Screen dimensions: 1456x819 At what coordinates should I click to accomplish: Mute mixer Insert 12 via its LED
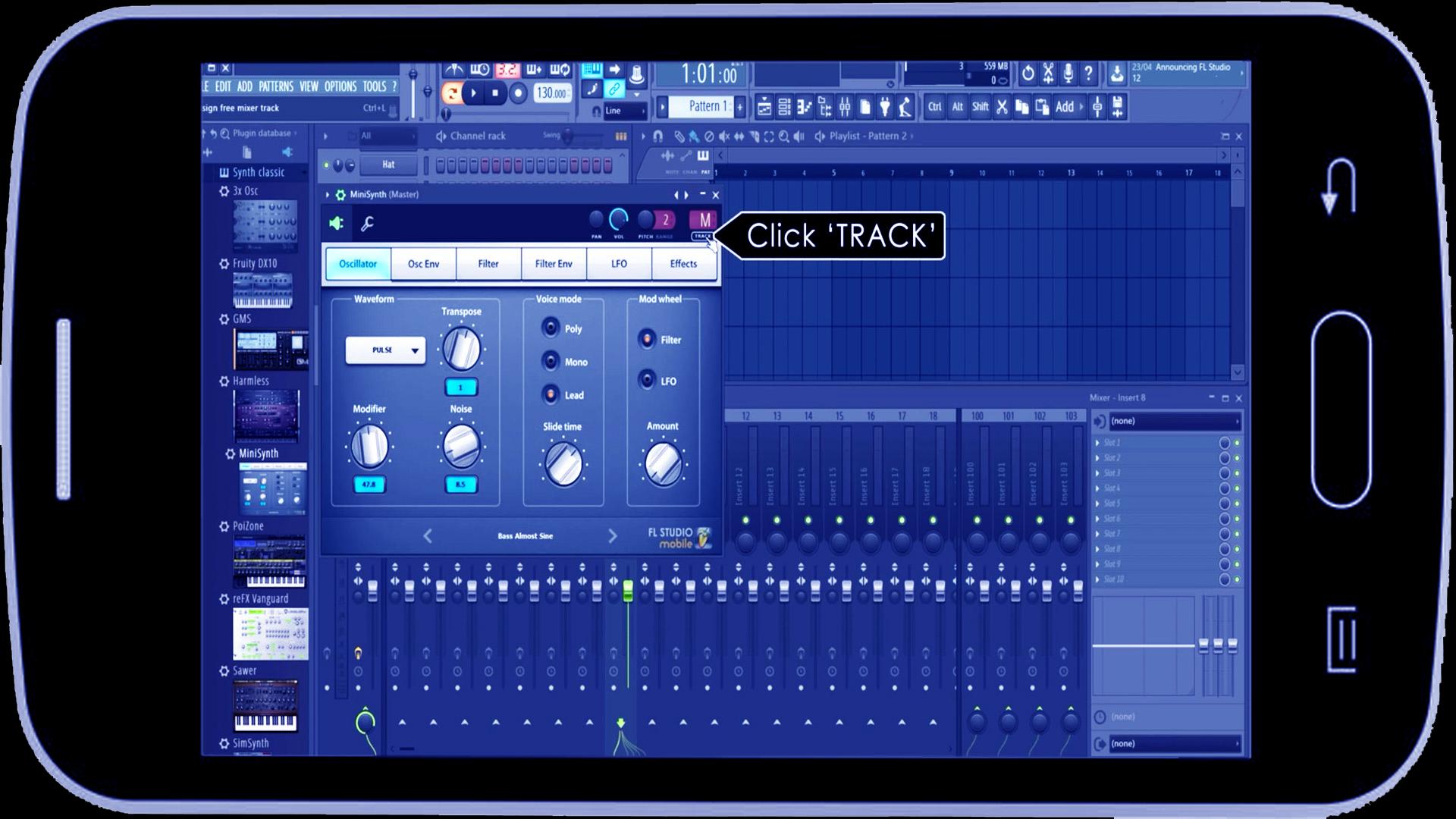click(745, 520)
